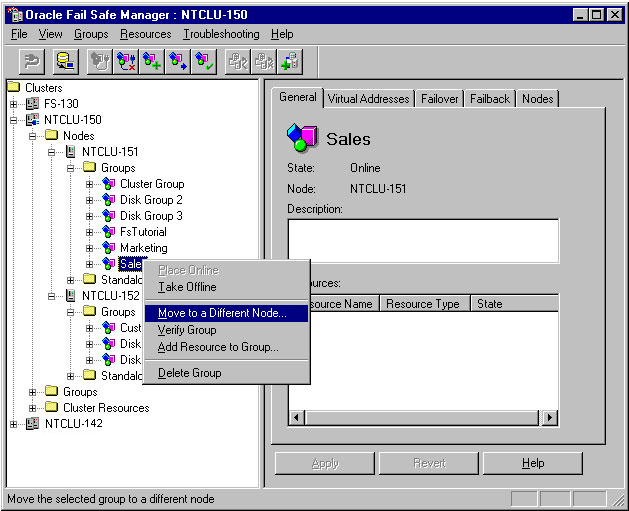629x511 pixels.
Task: Open the Troubleshooting menu
Action: coord(221,34)
